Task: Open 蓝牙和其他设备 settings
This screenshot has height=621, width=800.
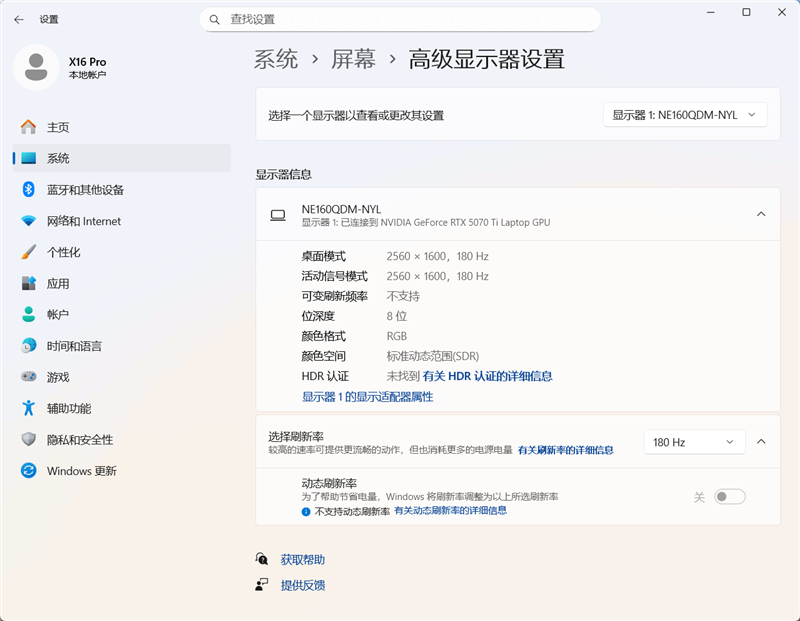Action: pyautogui.click(x=80, y=190)
